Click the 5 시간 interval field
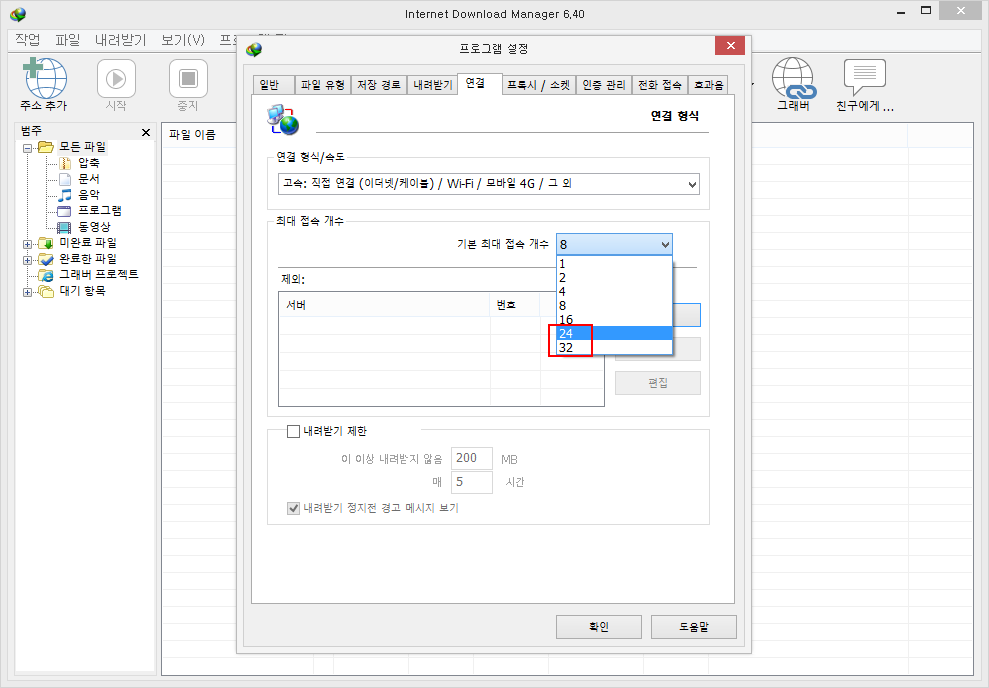989x688 pixels. pyautogui.click(x=472, y=482)
